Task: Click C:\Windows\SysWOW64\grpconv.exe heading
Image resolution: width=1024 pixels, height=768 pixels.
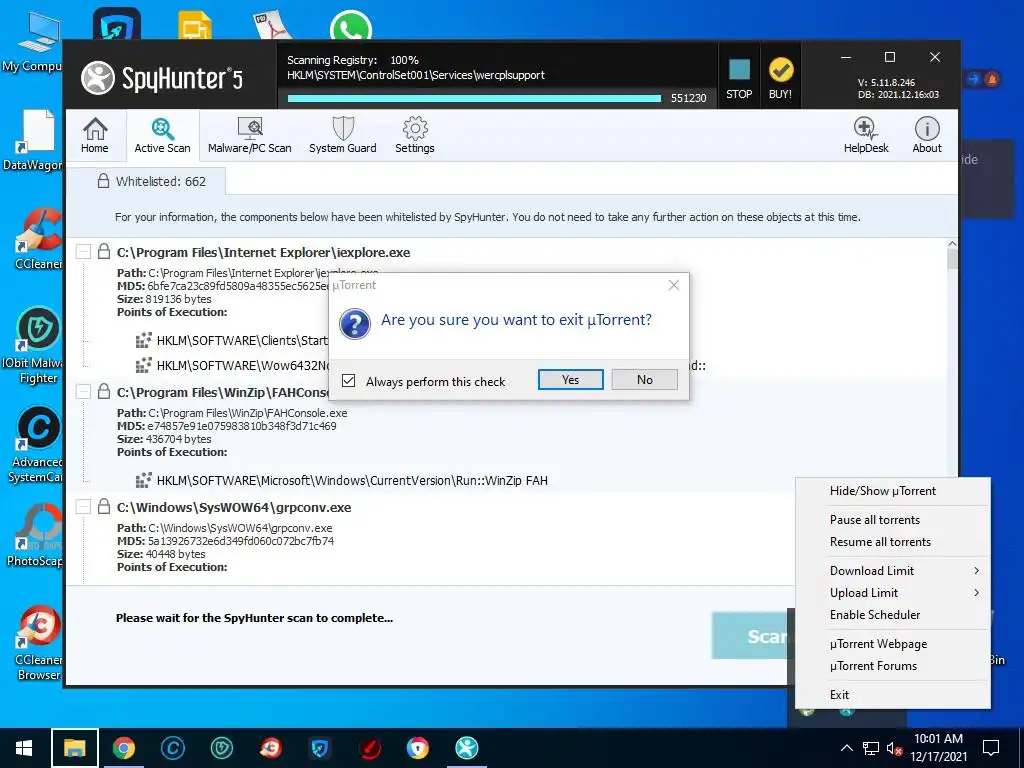Action: click(234, 507)
